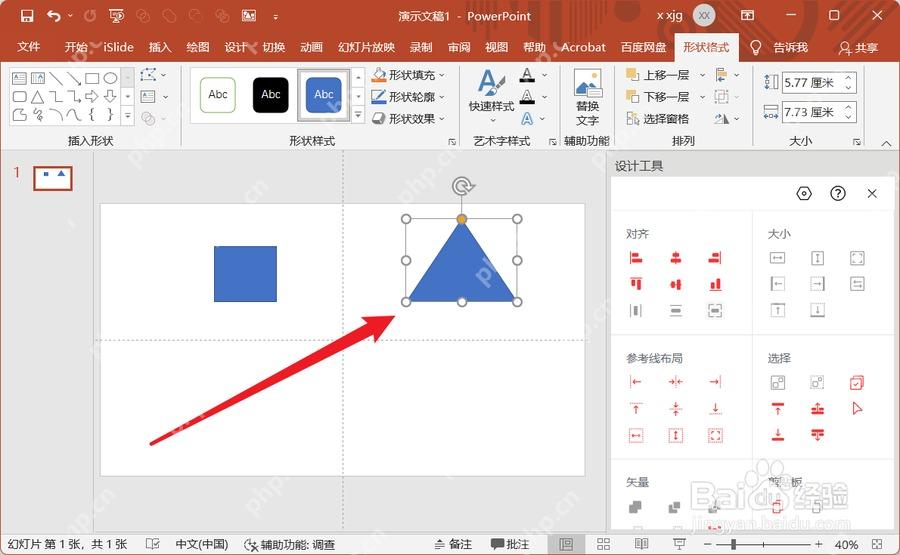This screenshot has height=555, width=900.
Task: Select the blue rectangle on the slide
Action: (x=245, y=274)
